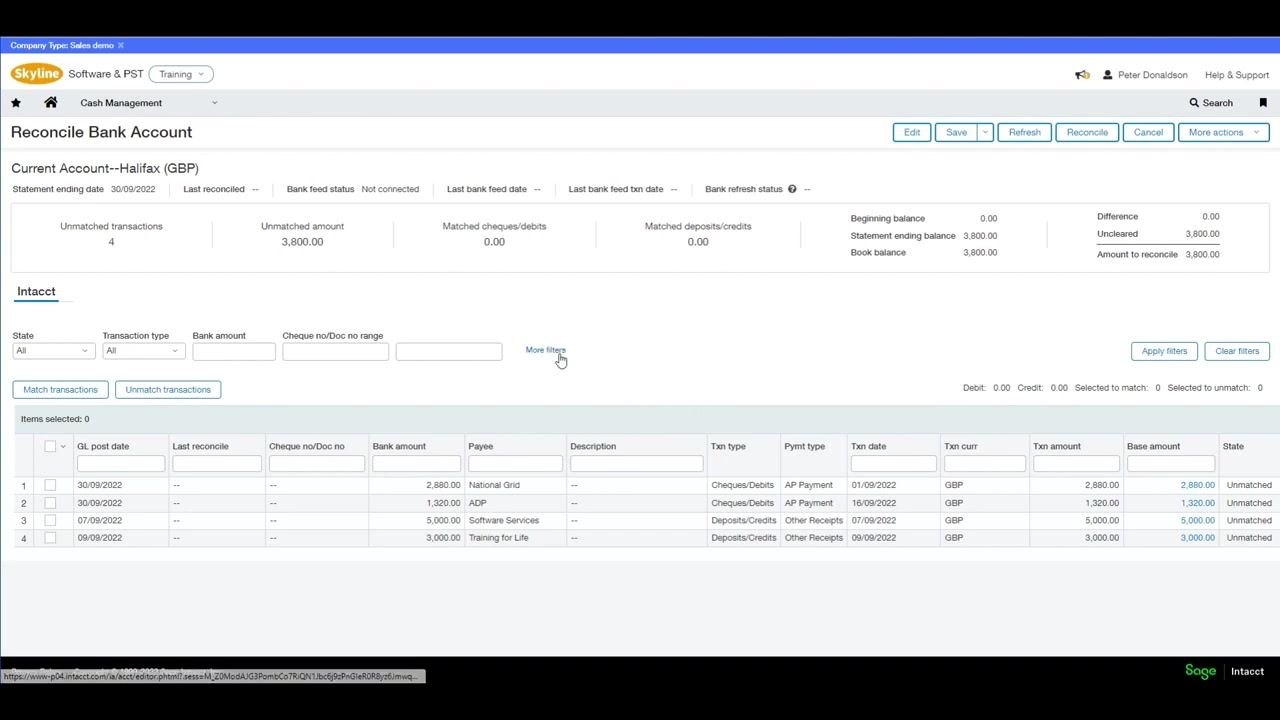This screenshot has height=720, width=1280.
Task: Go to the home icon
Action: click(x=51, y=102)
